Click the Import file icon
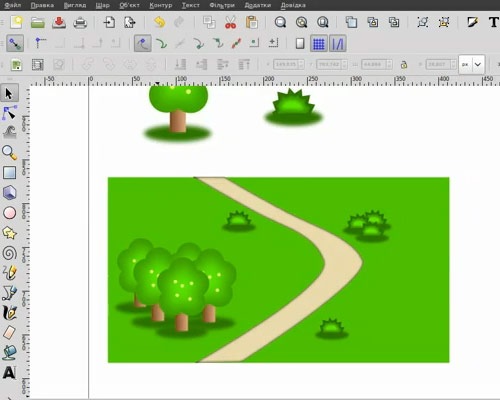500x400 pixels. click(109, 22)
